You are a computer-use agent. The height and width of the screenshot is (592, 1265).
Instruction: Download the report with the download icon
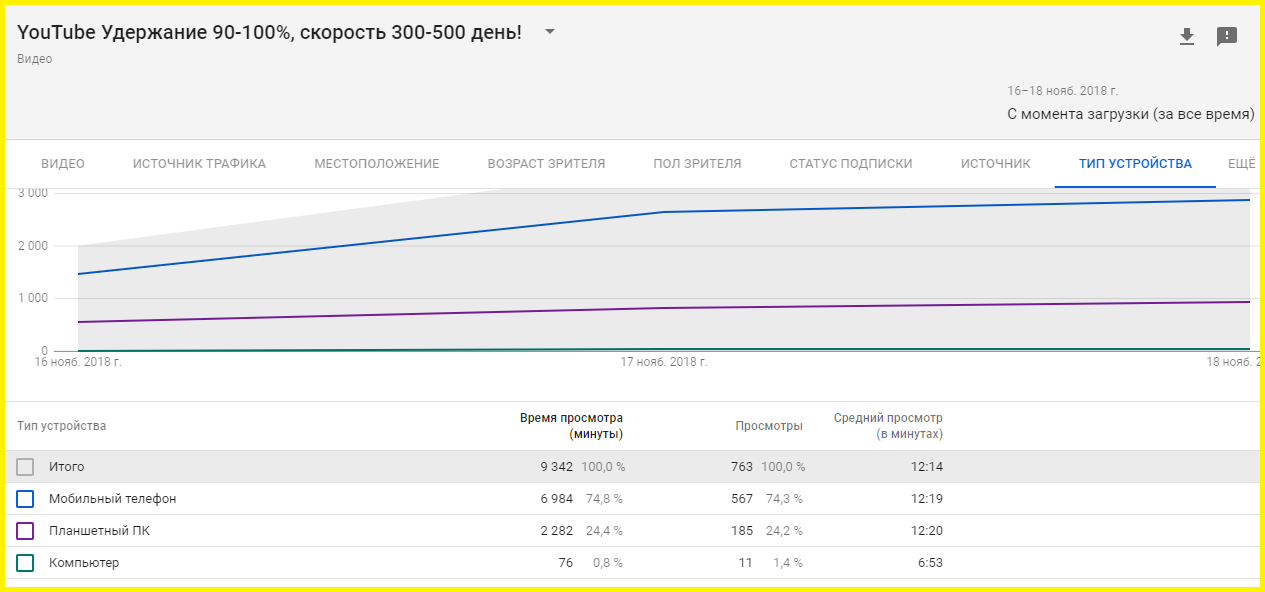1187,37
